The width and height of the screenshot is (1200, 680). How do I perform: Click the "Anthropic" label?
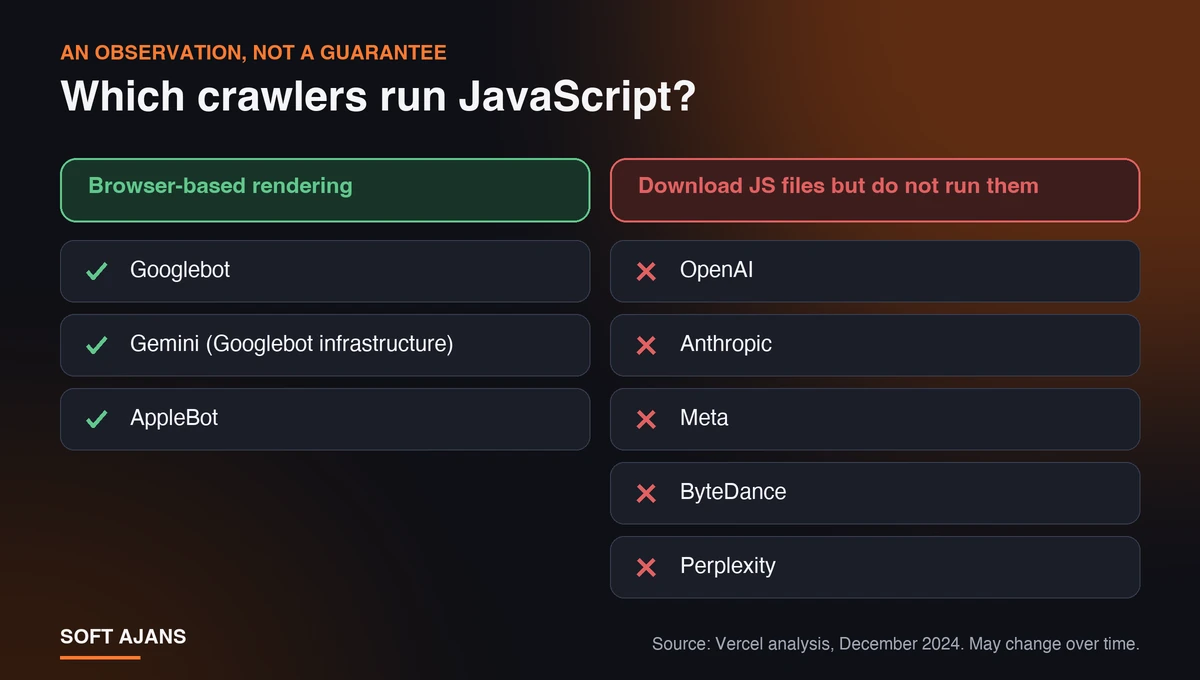pos(726,344)
